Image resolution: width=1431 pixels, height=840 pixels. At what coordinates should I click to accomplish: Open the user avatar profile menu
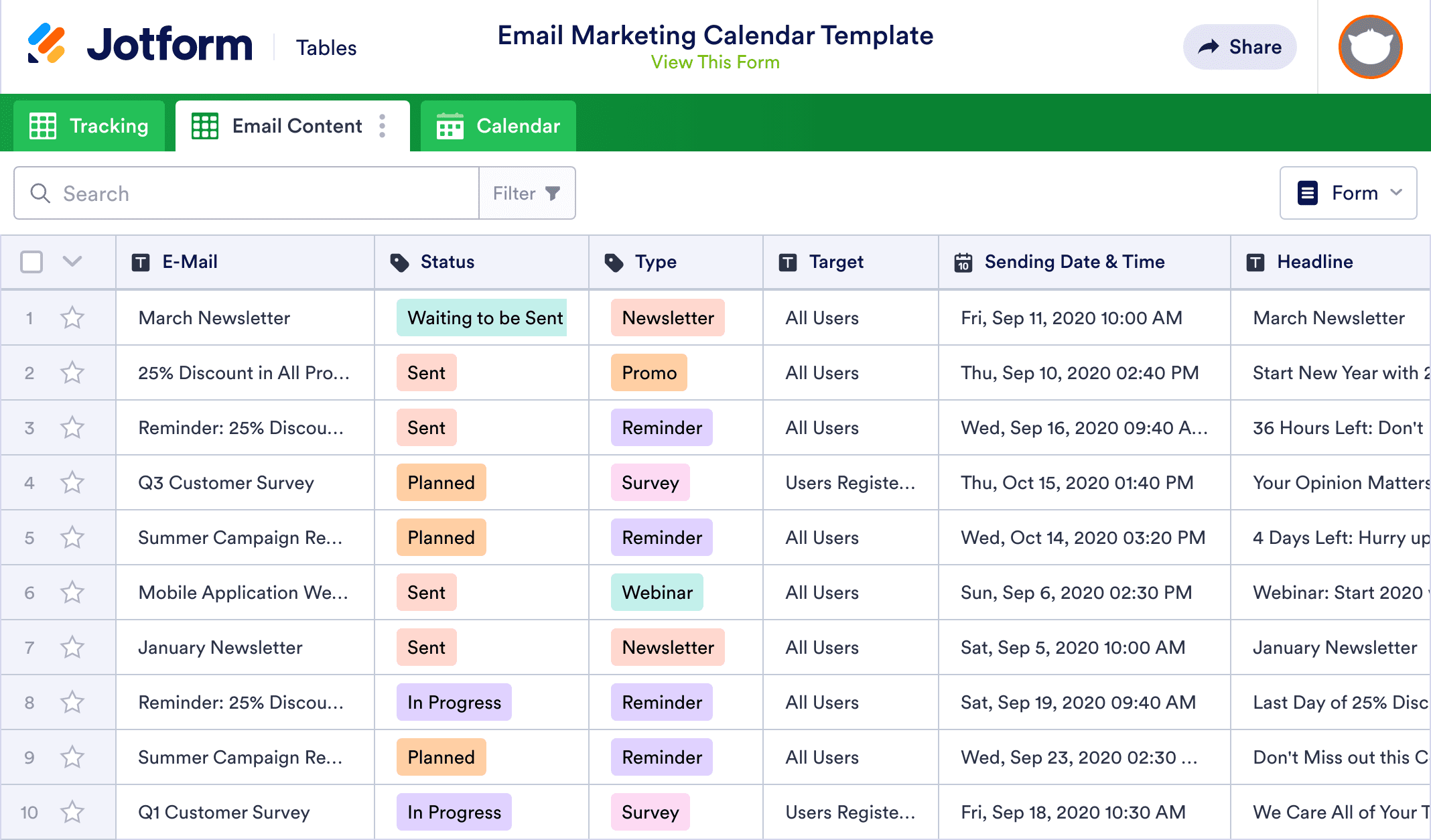click(1370, 47)
